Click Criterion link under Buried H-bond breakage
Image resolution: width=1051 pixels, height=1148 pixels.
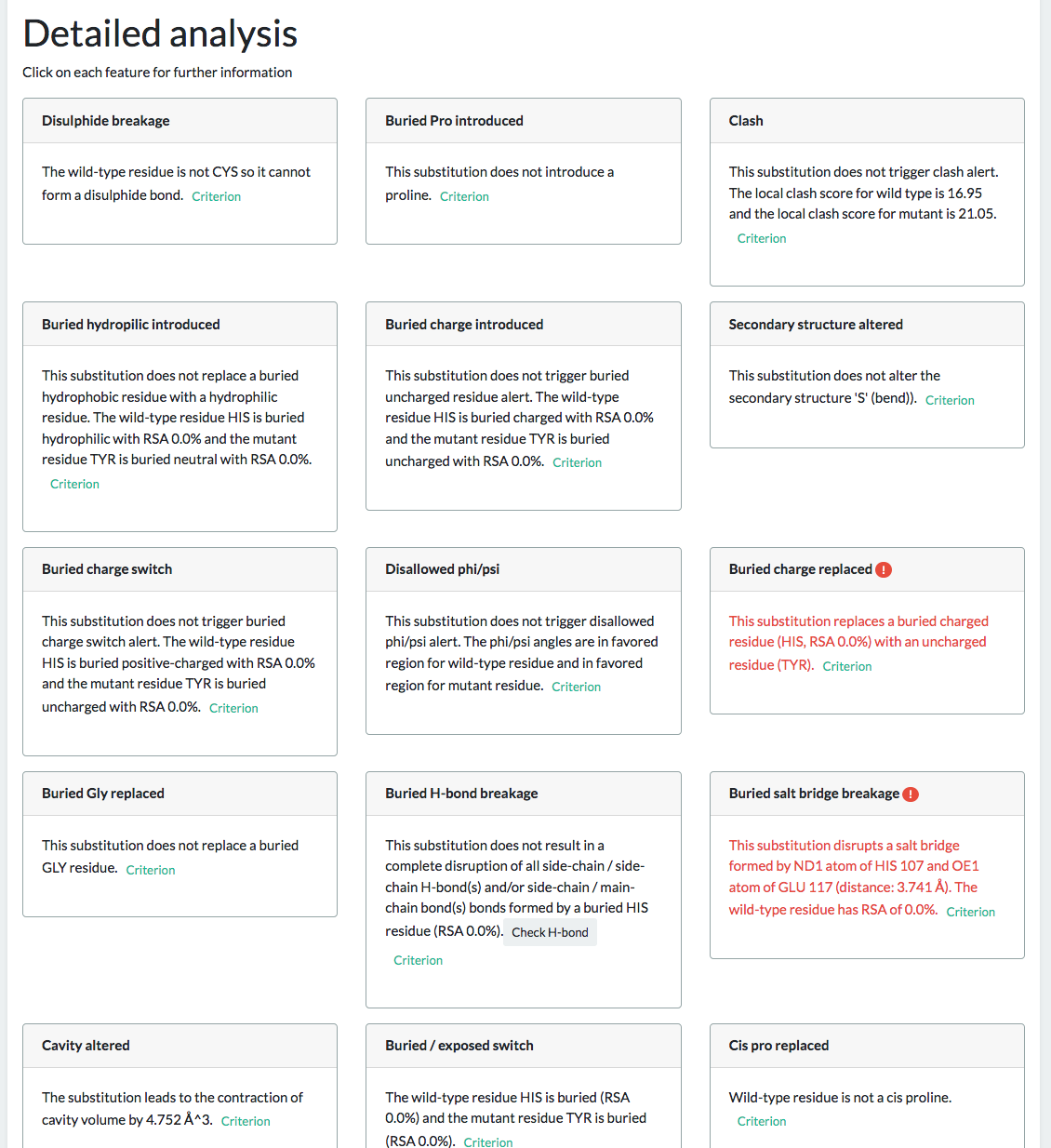tap(418, 960)
